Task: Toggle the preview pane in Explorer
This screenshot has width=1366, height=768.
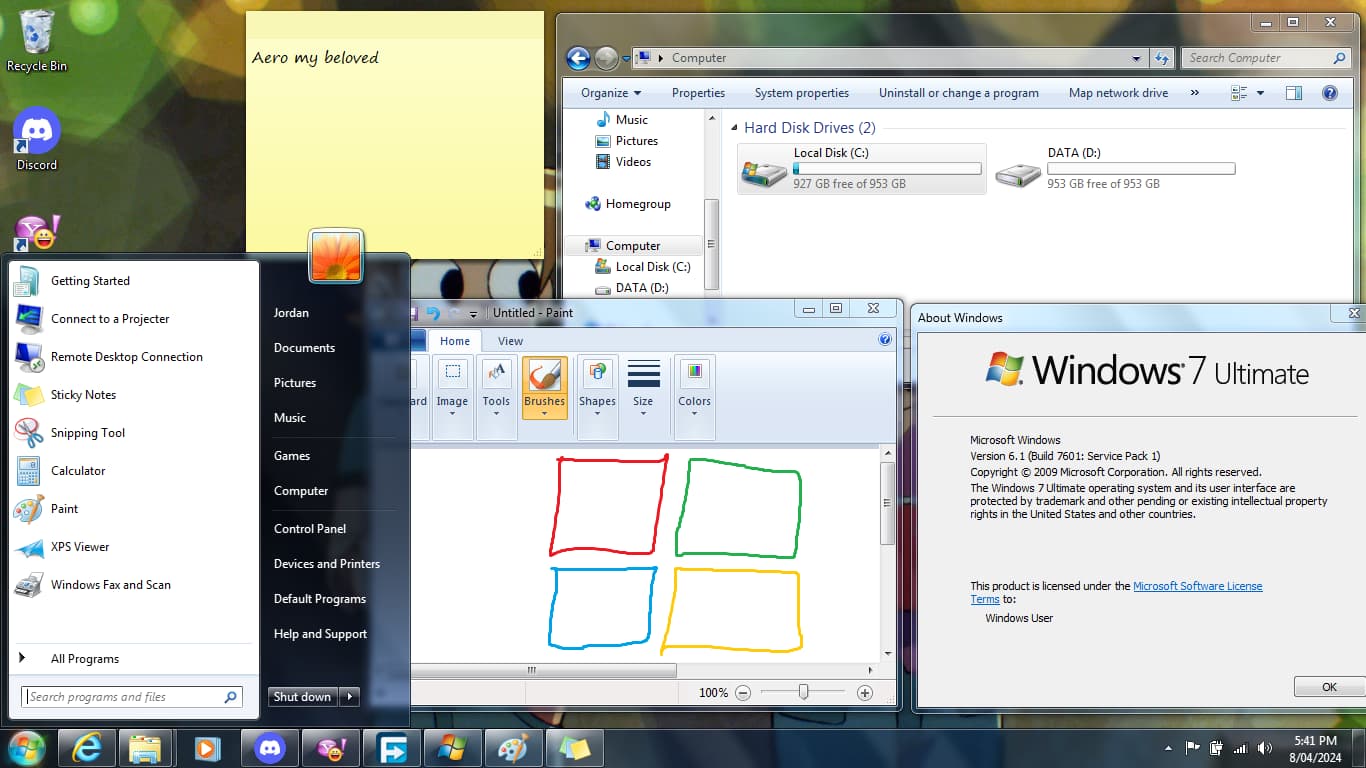Action: pyautogui.click(x=1293, y=93)
